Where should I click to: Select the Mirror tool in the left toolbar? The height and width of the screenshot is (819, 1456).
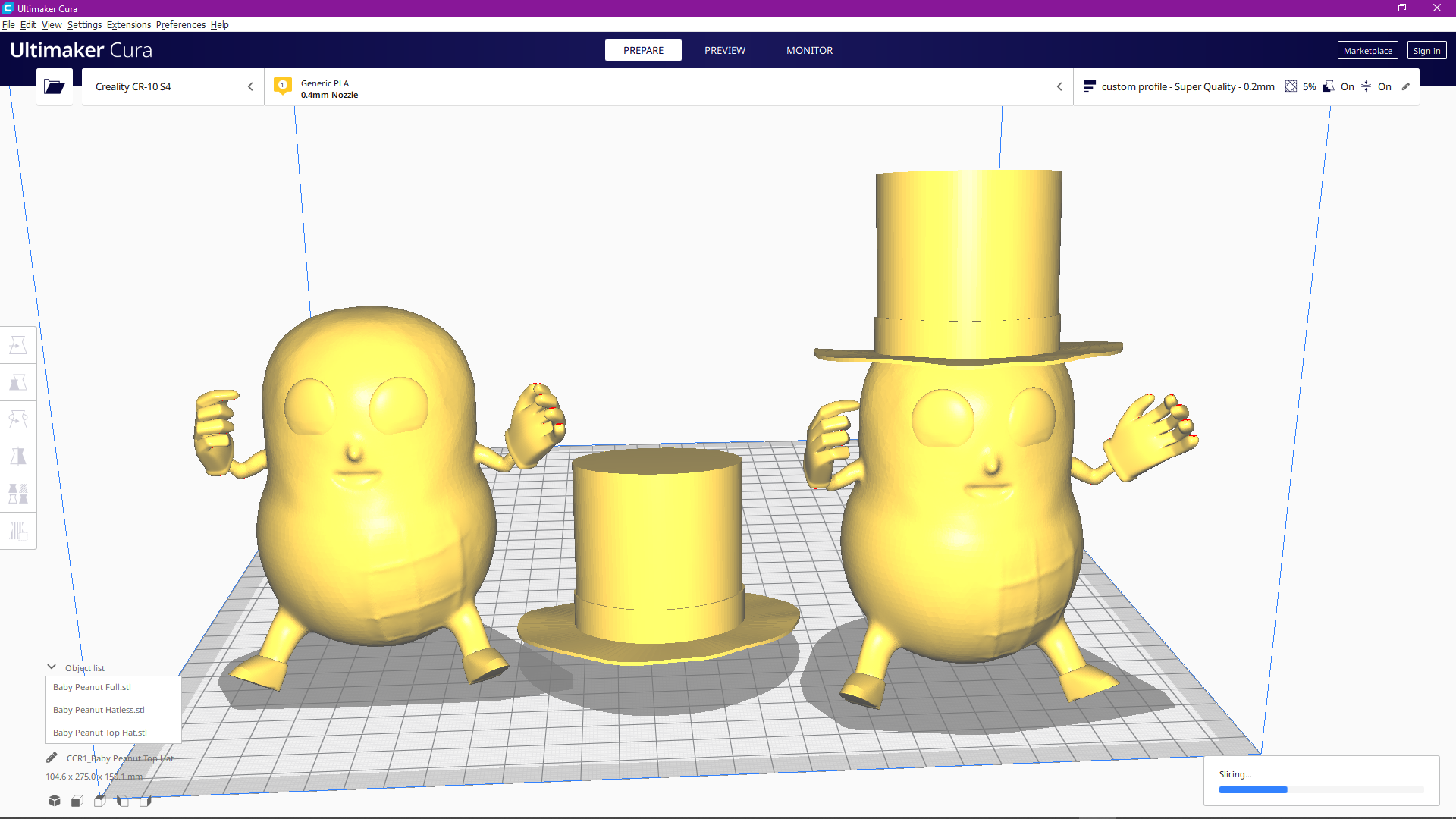pos(18,457)
